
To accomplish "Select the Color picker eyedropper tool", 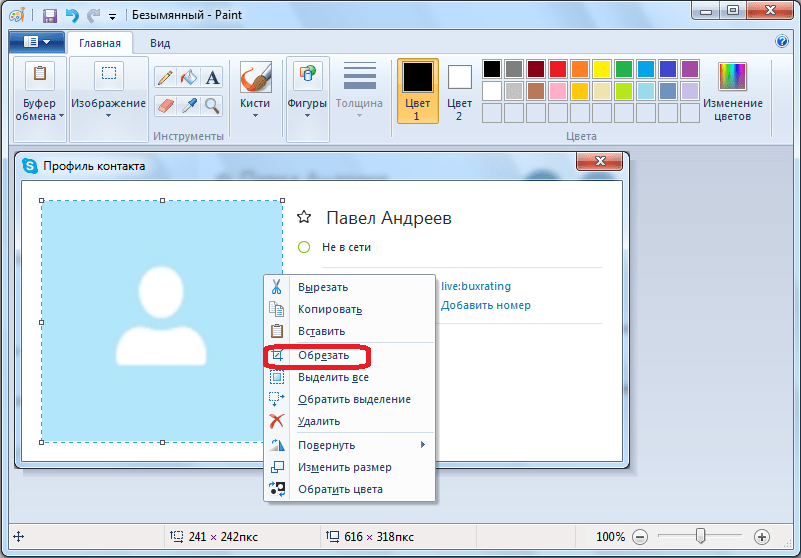I will tap(189, 105).
